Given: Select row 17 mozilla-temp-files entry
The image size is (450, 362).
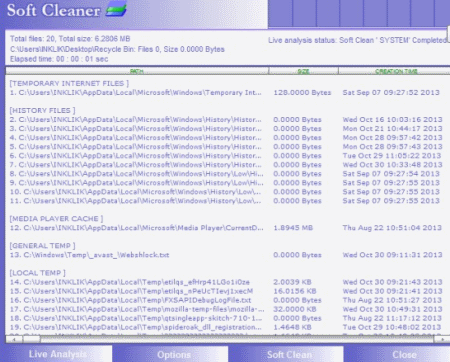Looking at the screenshot, I should point(137,309).
